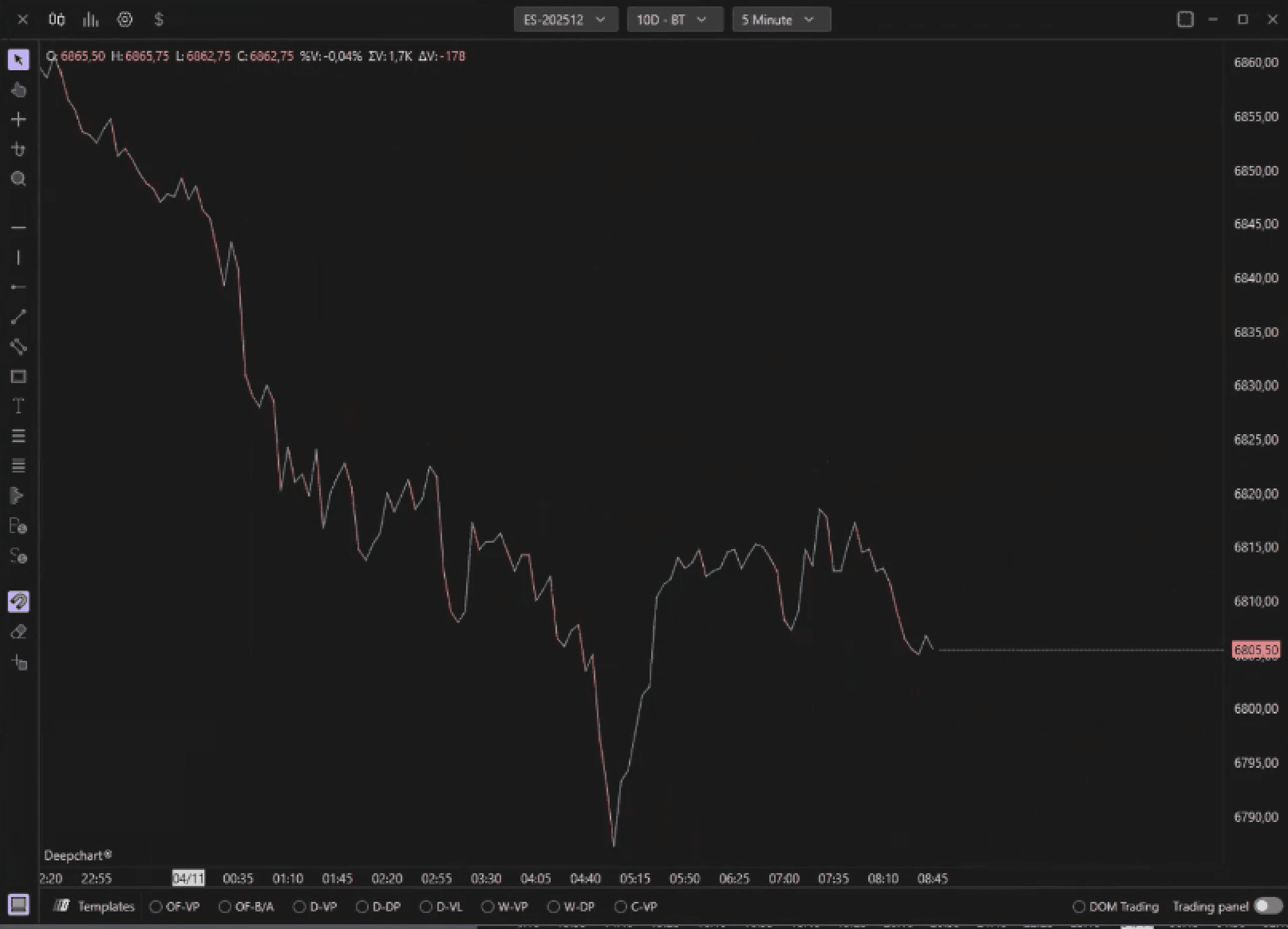The width and height of the screenshot is (1288, 929).
Task: Select the trend line drawing tool
Action: [18, 317]
